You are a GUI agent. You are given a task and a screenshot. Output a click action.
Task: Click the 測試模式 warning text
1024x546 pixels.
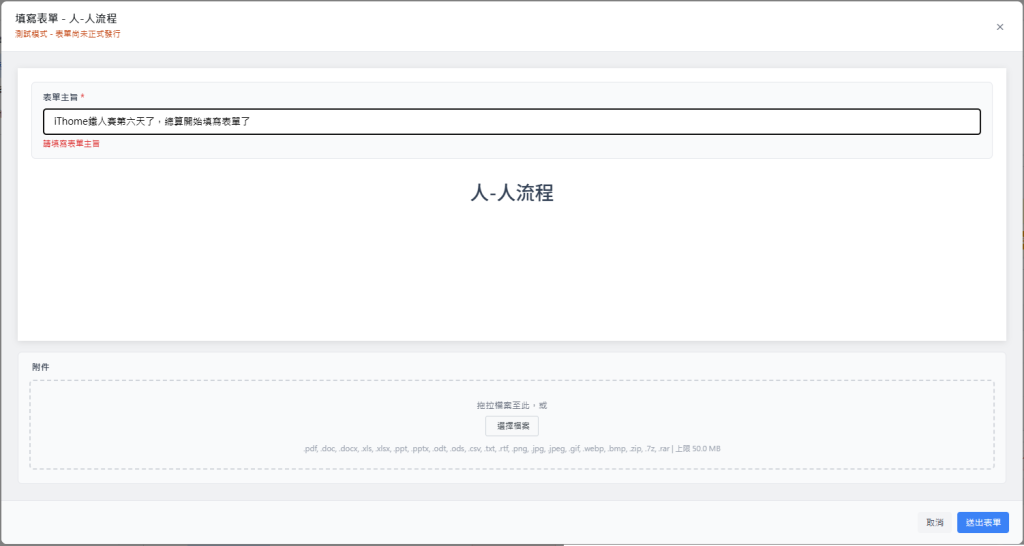[x=68, y=33]
